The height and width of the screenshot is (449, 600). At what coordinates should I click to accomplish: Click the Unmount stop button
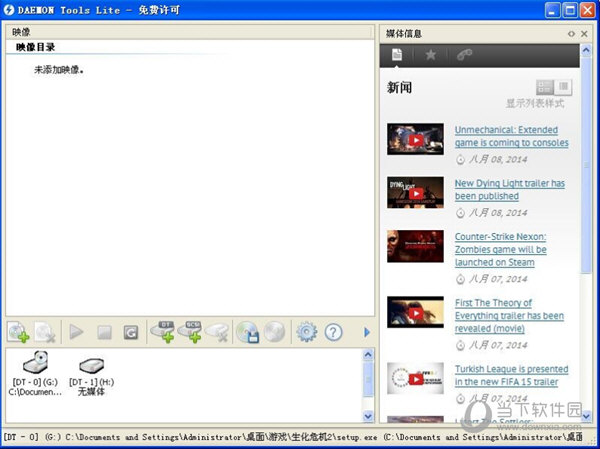click(x=104, y=332)
